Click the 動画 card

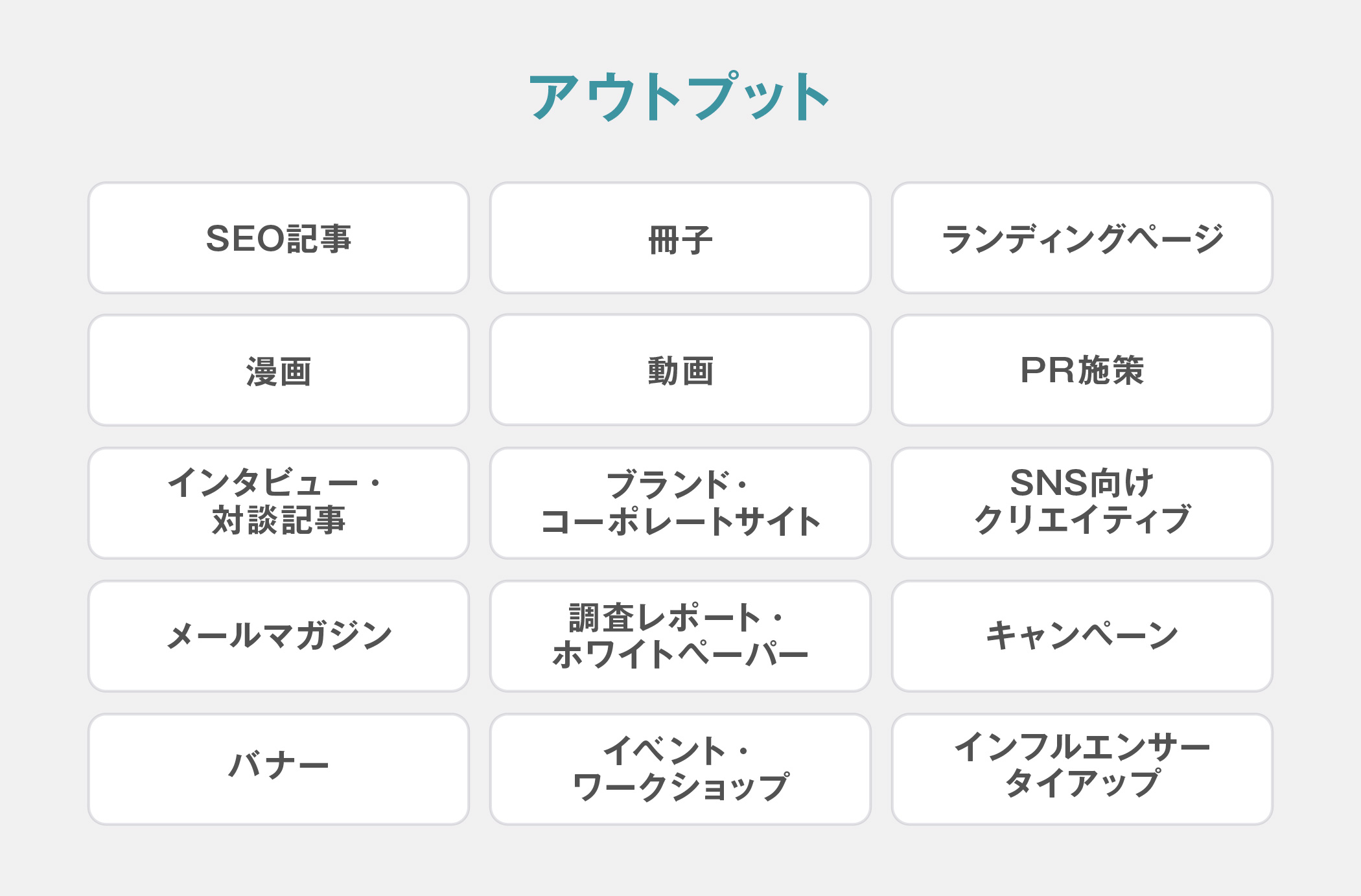point(680,371)
